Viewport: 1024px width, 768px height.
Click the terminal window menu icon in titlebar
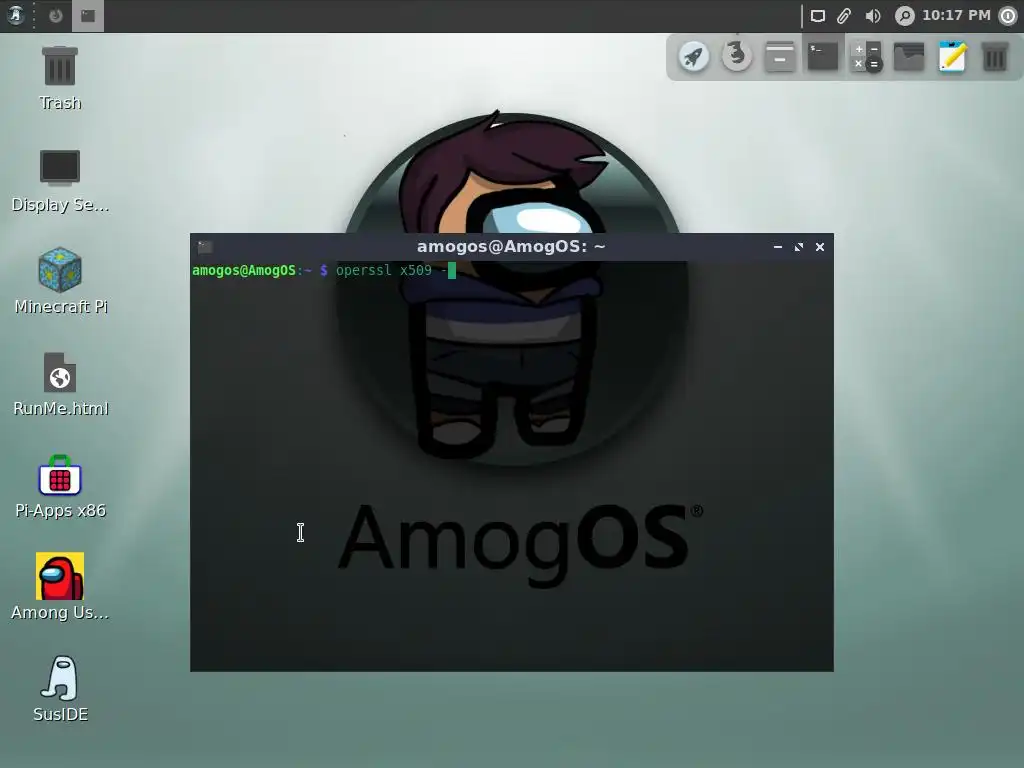click(x=205, y=247)
